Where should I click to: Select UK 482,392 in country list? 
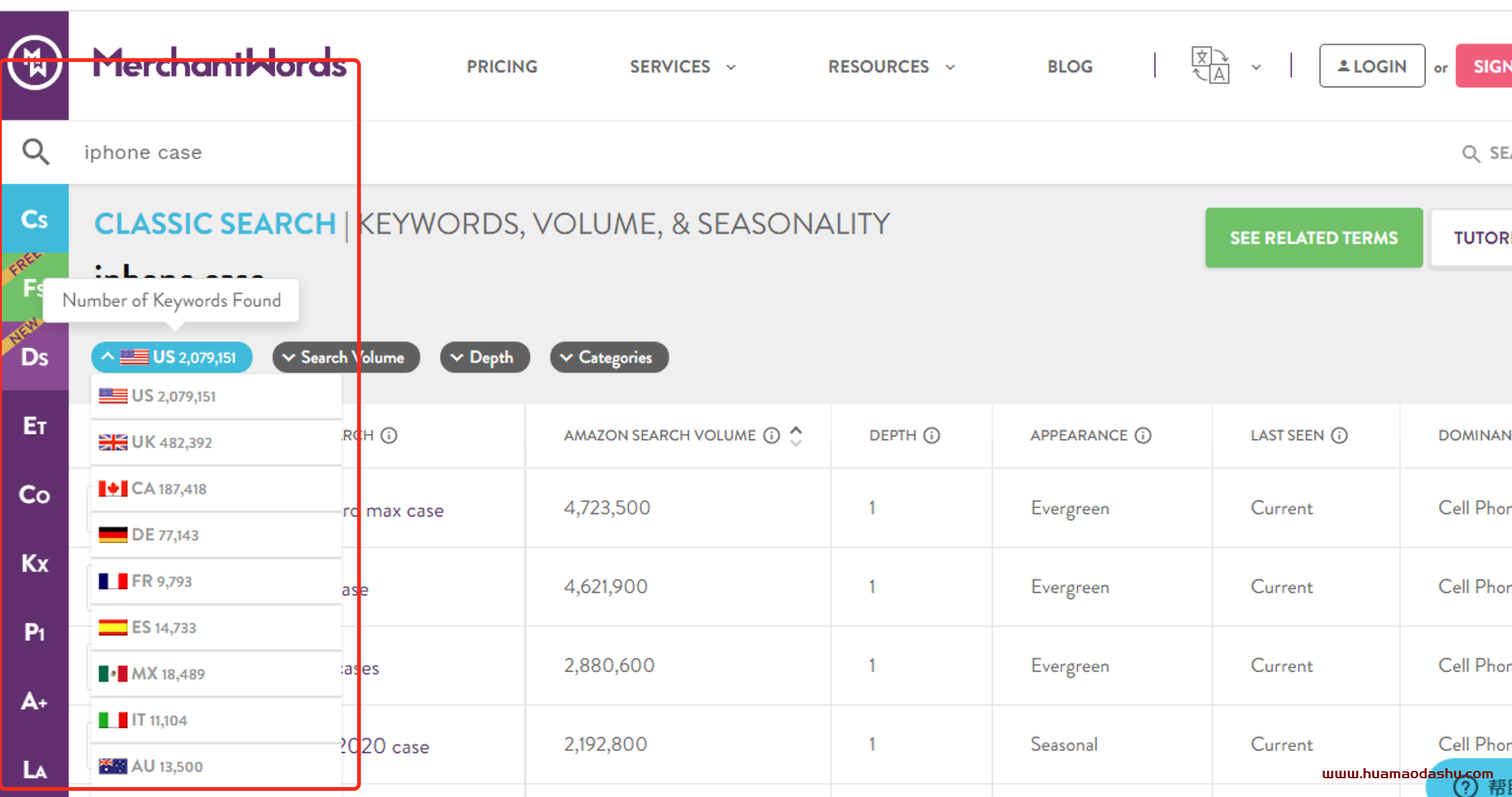point(216,442)
